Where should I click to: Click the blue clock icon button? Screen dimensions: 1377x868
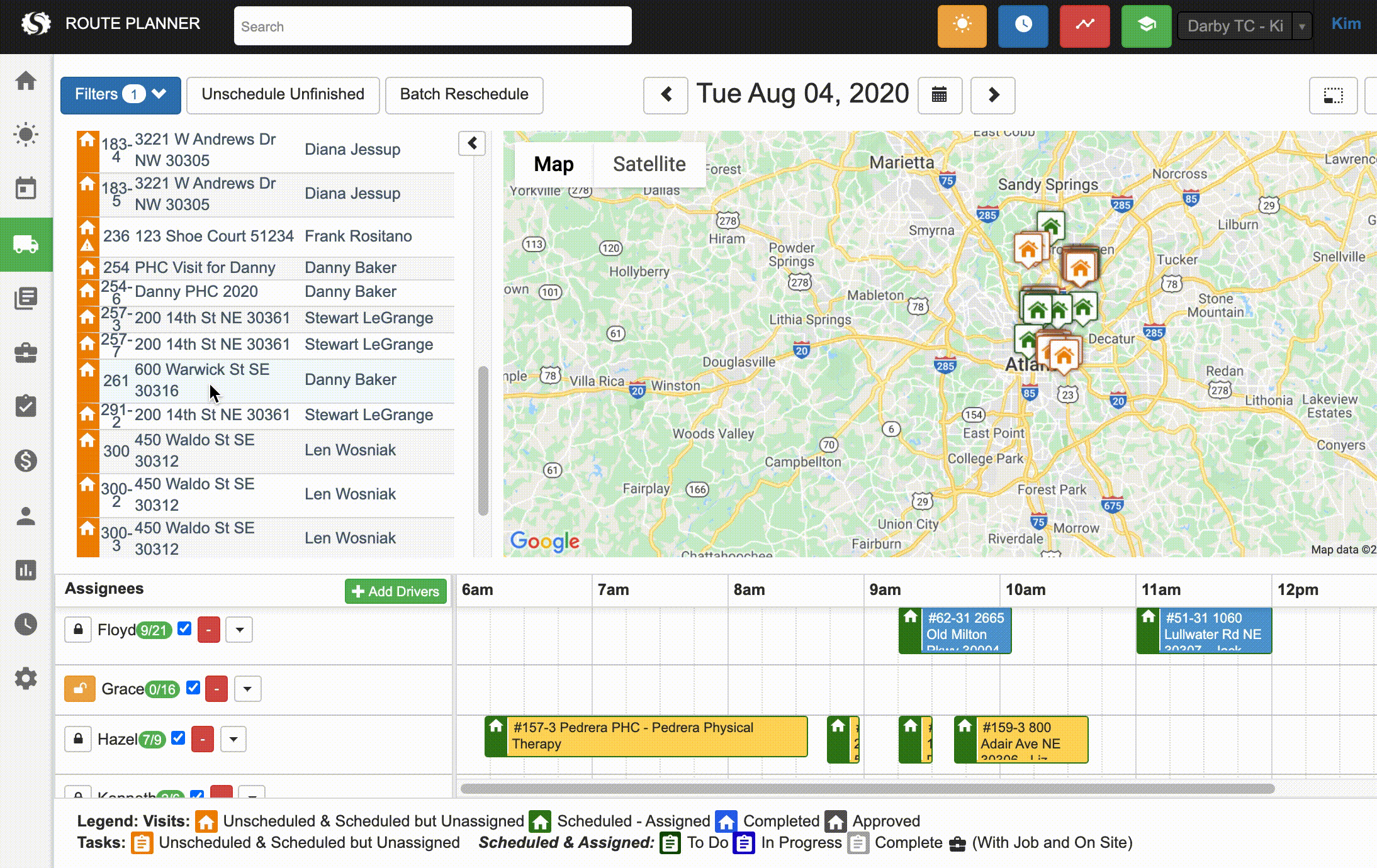coord(1023,26)
